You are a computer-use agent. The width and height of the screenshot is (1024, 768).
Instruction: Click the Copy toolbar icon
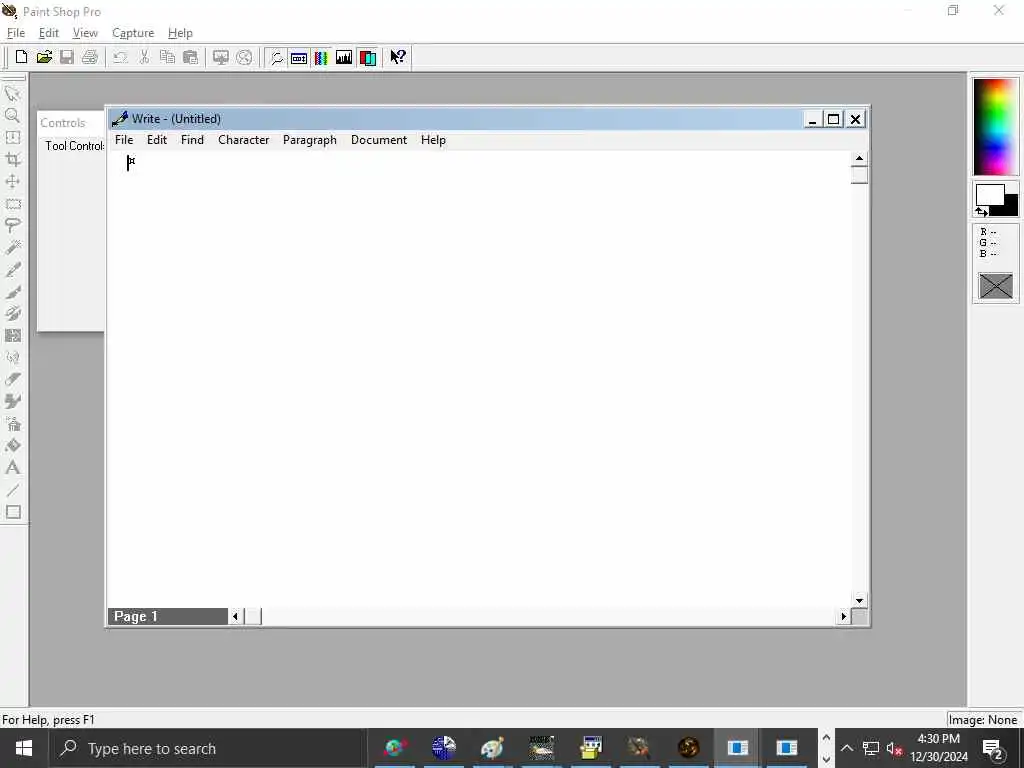point(167,57)
